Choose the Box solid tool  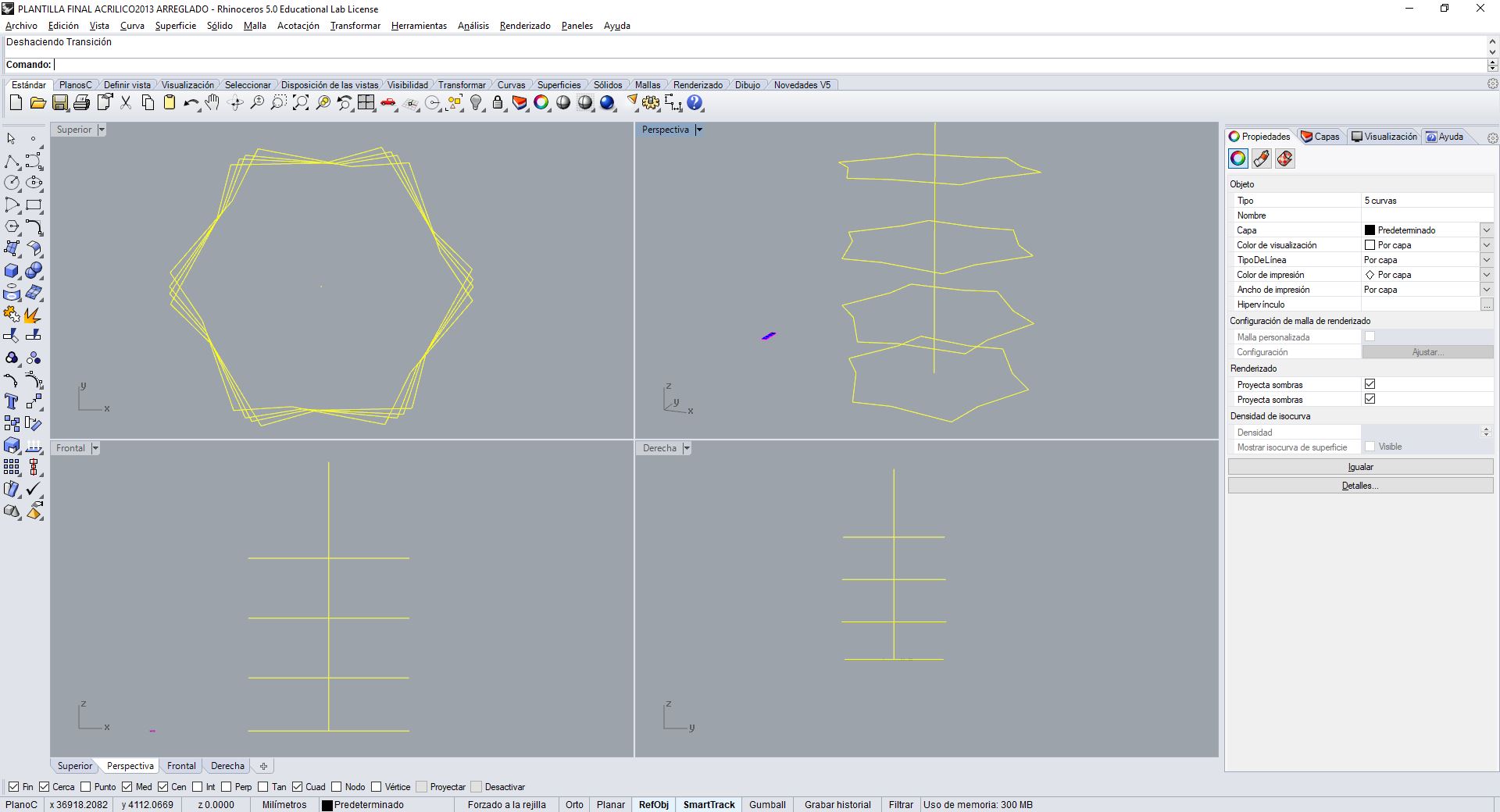tap(12, 270)
